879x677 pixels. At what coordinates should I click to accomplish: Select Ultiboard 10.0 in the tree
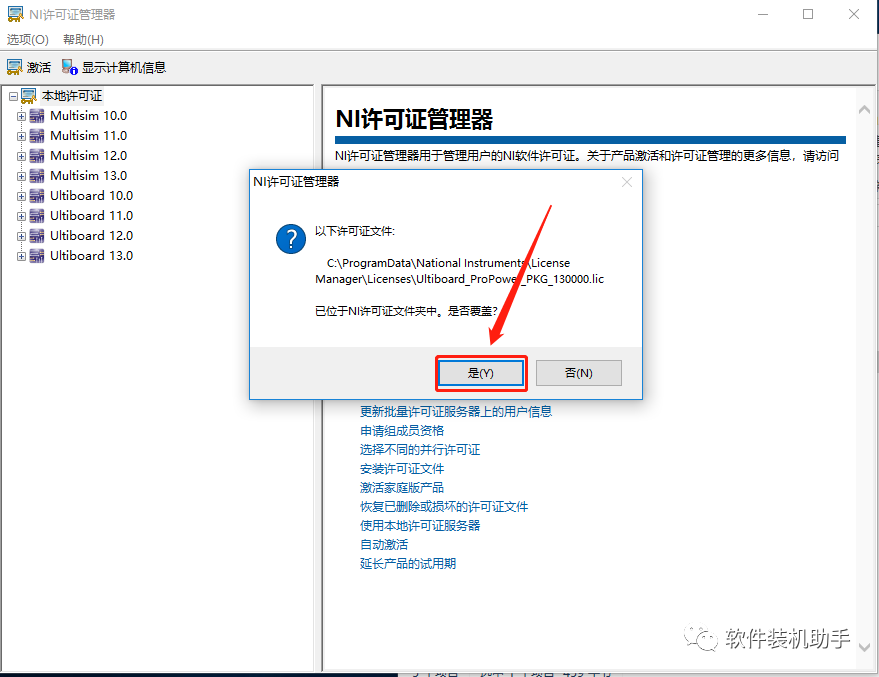click(x=91, y=196)
